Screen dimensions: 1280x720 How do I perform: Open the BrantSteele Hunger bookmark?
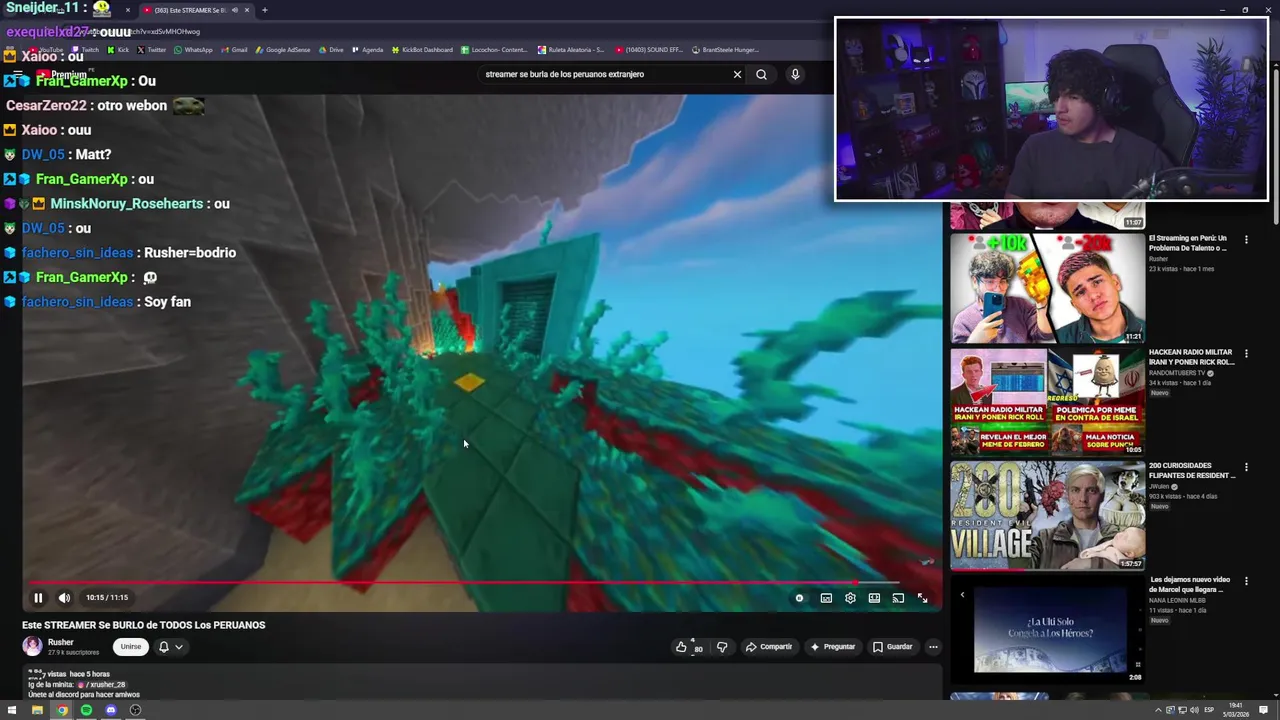click(725, 50)
